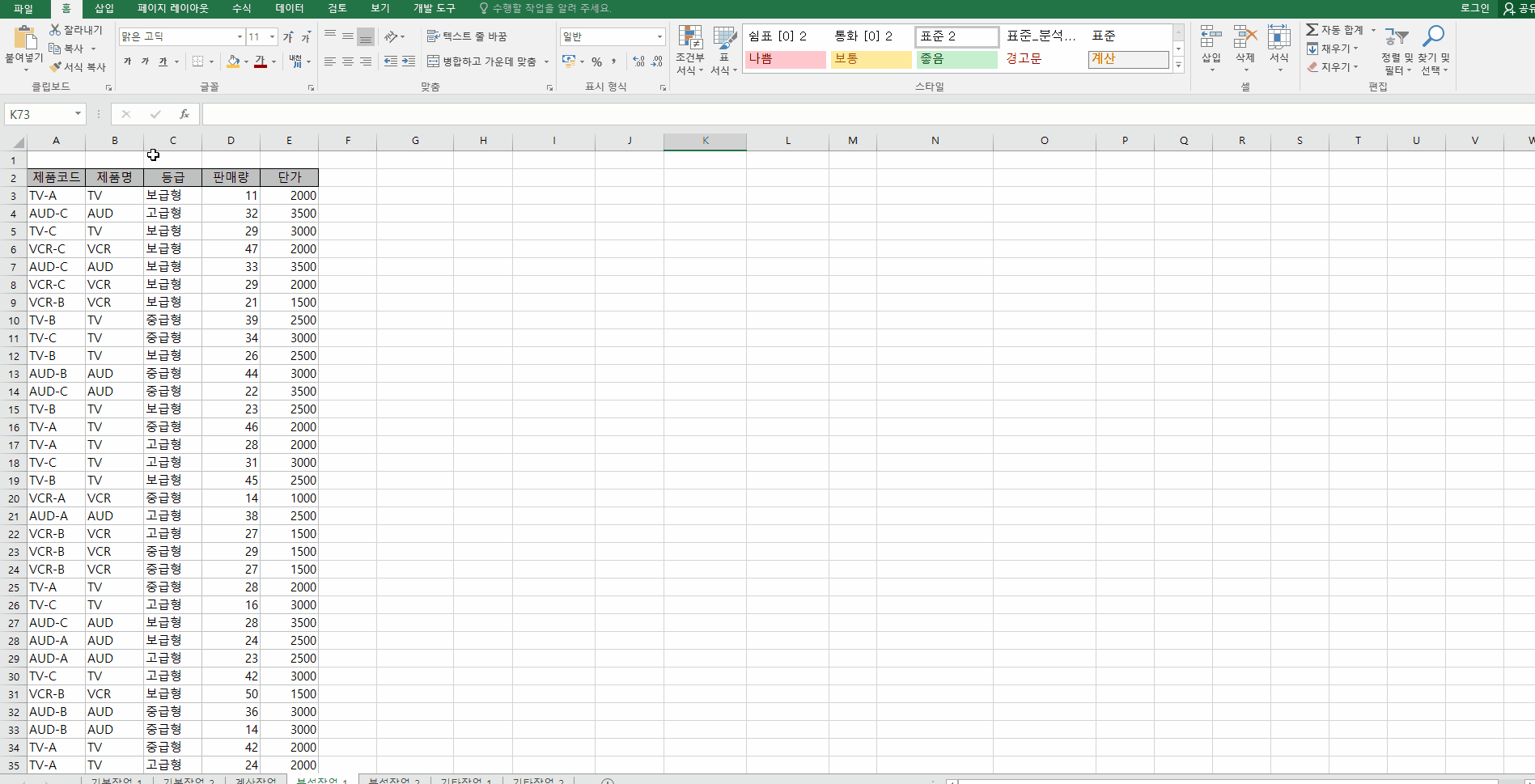Image resolution: width=1535 pixels, height=784 pixels.
Task: Click Merge and Center (병합하고 가운데 맞춤)
Action: pos(482,61)
